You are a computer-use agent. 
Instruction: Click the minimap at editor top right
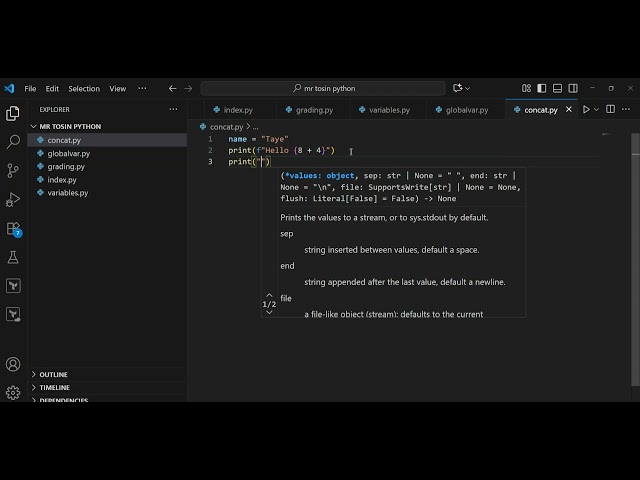click(607, 134)
